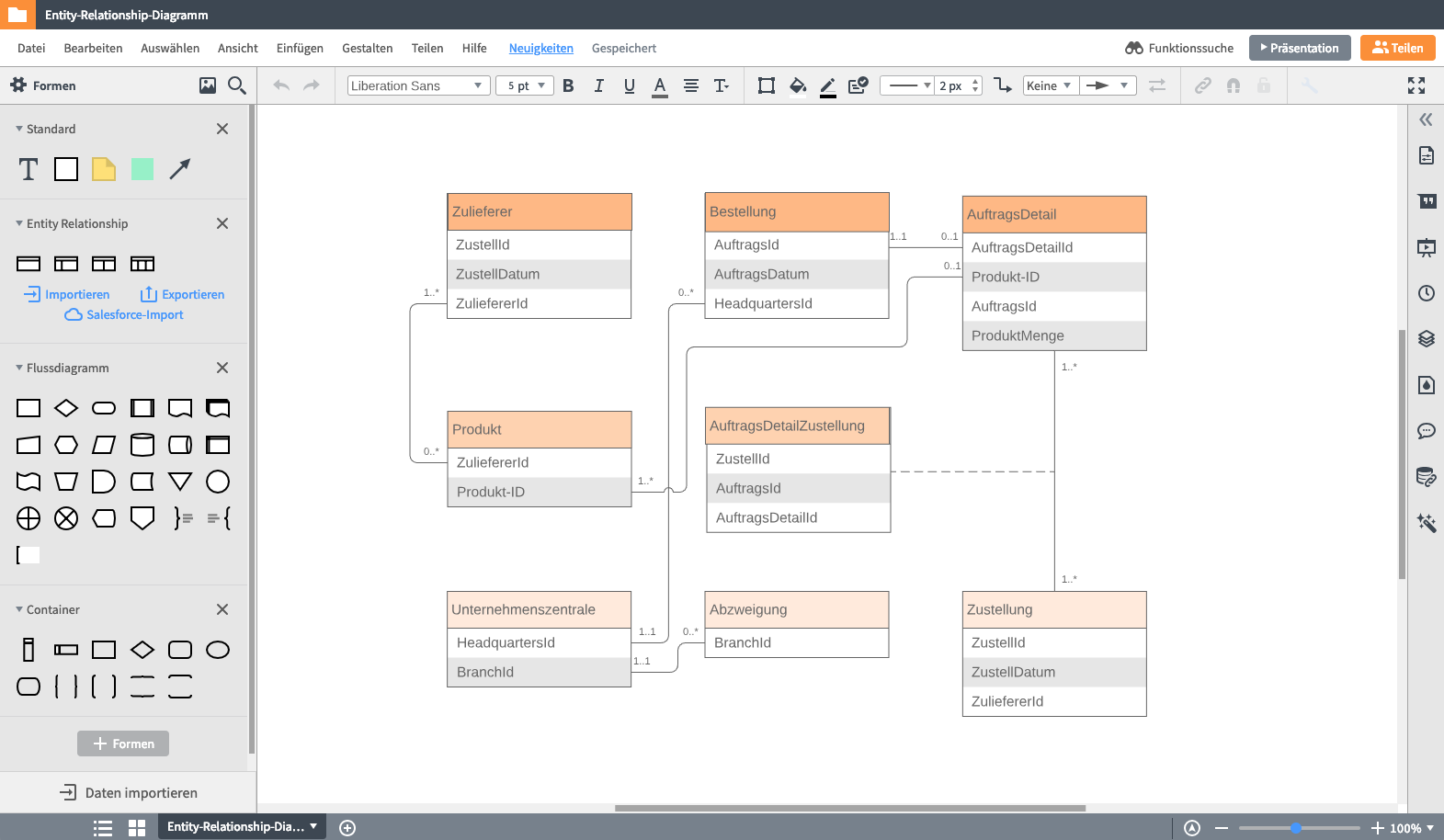Click the fullscreen toggle icon
Screen dimensions: 1444x840
coord(1416,85)
